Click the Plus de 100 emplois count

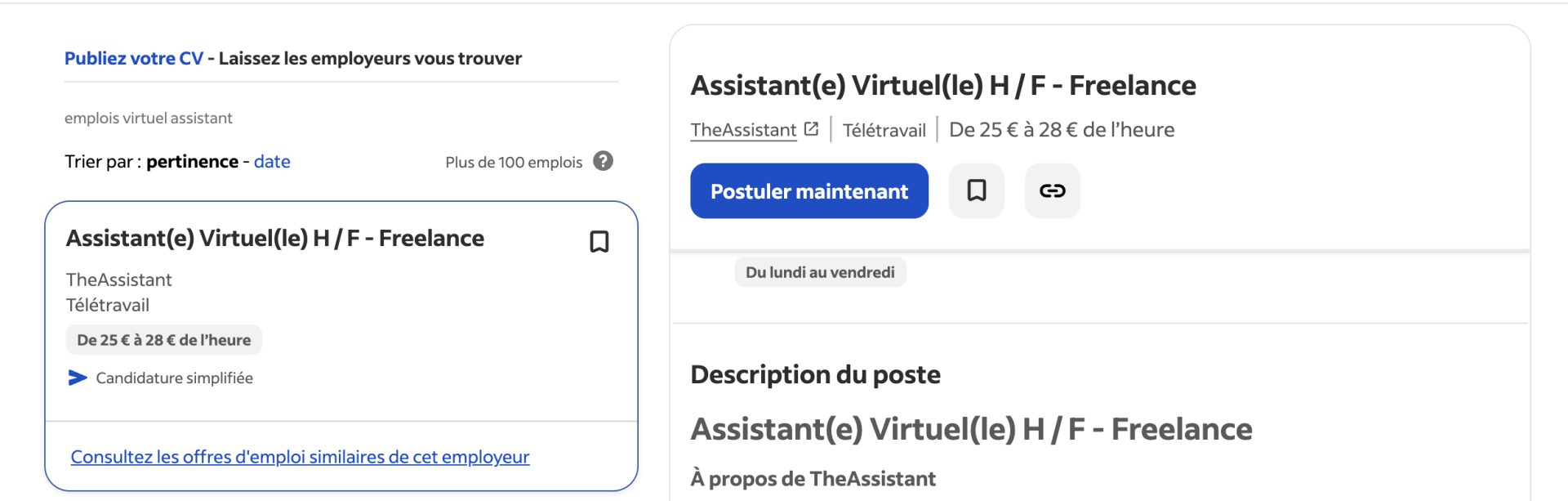pyautogui.click(x=513, y=161)
